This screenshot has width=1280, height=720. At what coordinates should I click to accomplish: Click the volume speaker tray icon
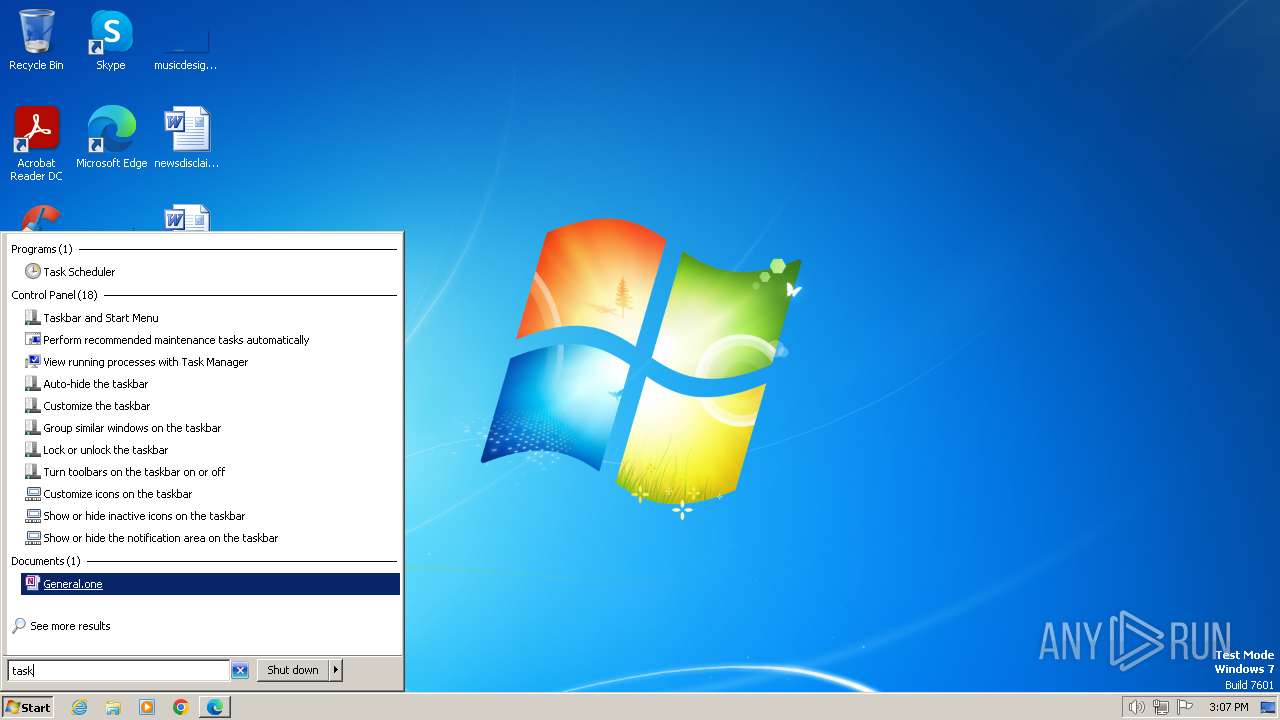1136,707
